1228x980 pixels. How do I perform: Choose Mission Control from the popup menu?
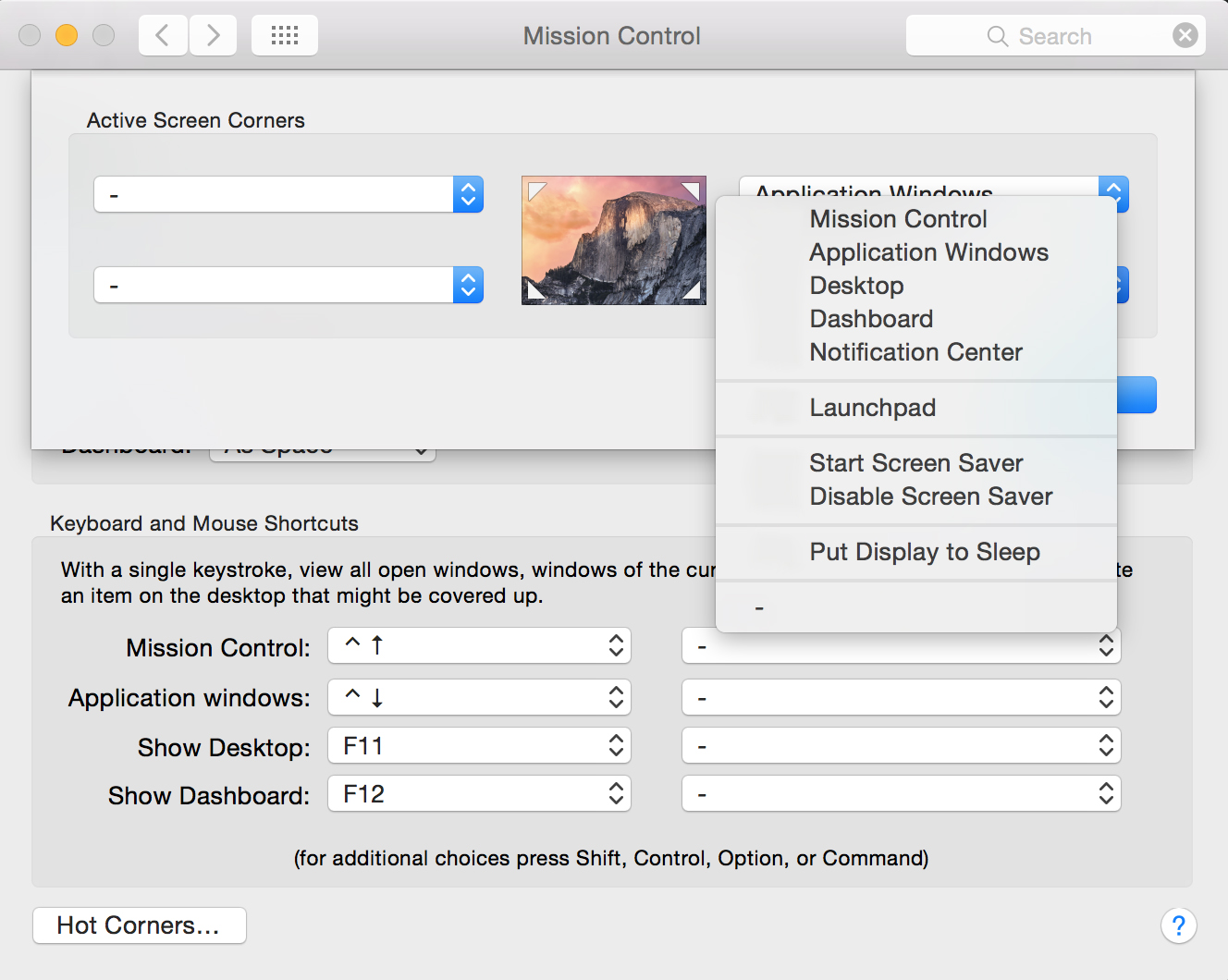point(916,219)
